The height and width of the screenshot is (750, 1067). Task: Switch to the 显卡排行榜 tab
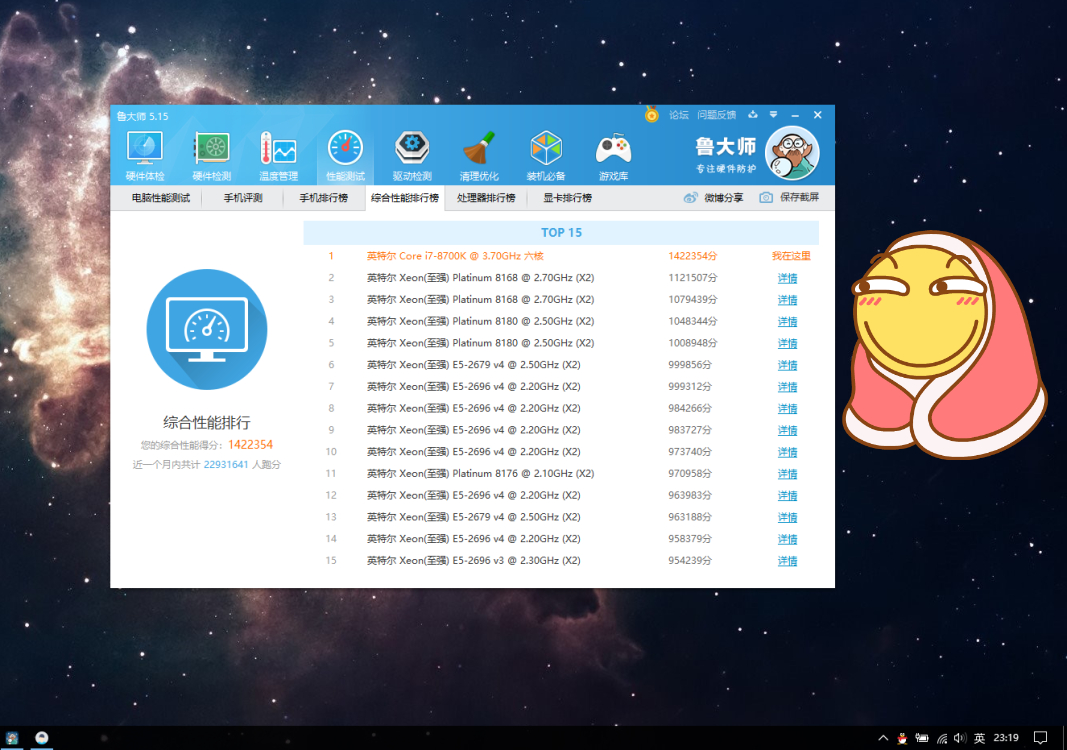(x=567, y=198)
